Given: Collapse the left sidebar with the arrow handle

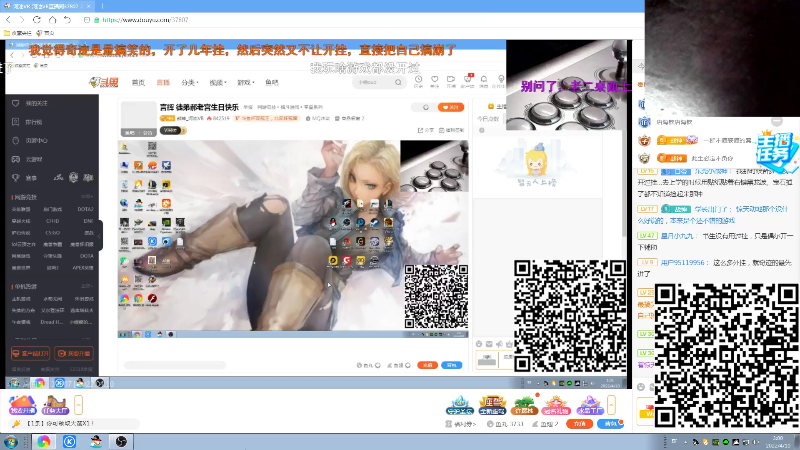Looking at the screenshot, I should coord(100,235).
